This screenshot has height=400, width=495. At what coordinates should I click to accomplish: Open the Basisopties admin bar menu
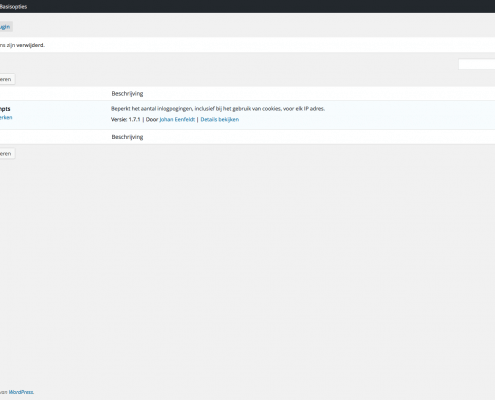coord(13,6)
